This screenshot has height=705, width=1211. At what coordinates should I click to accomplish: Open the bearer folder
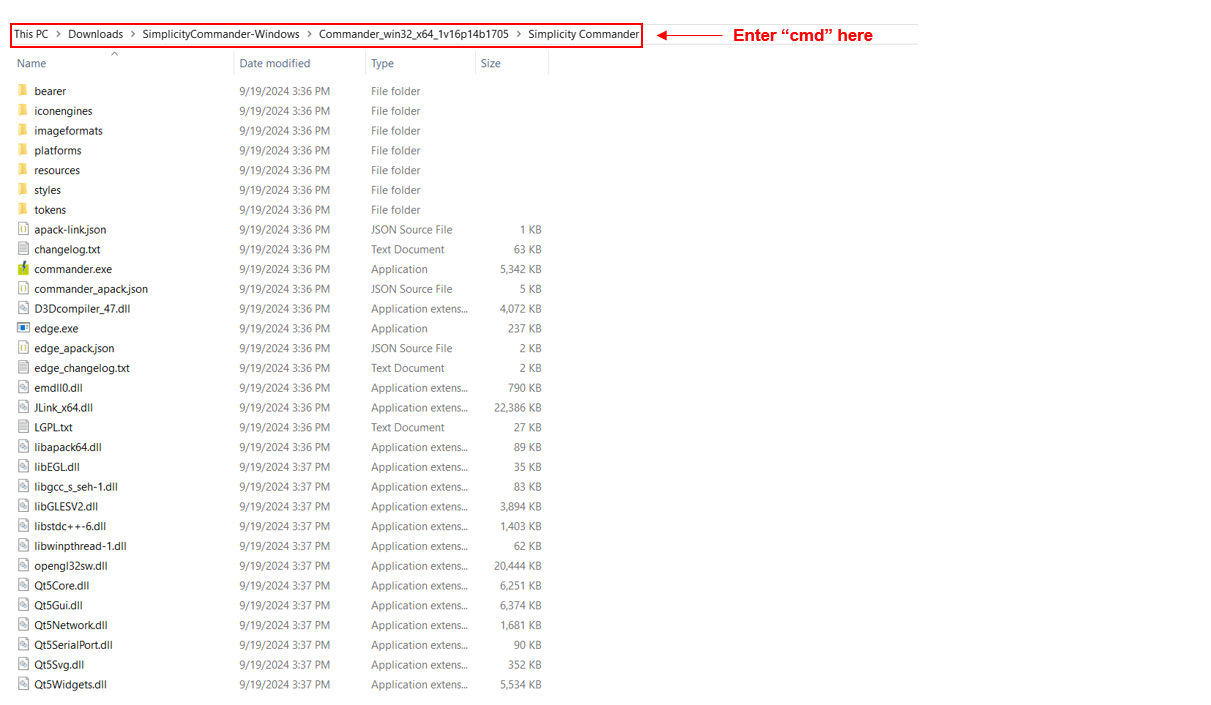[x=50, y=91]
